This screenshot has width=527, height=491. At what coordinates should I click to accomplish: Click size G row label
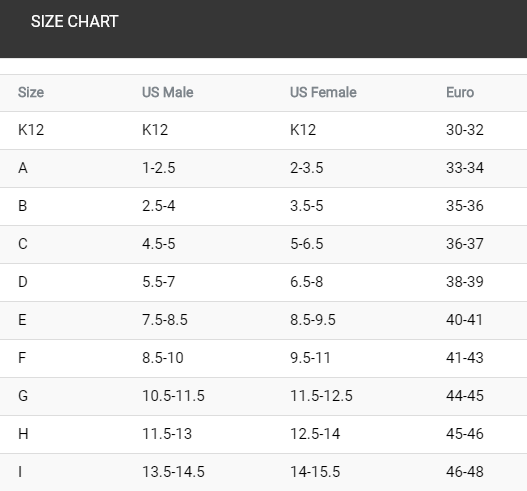coord(23,396)
